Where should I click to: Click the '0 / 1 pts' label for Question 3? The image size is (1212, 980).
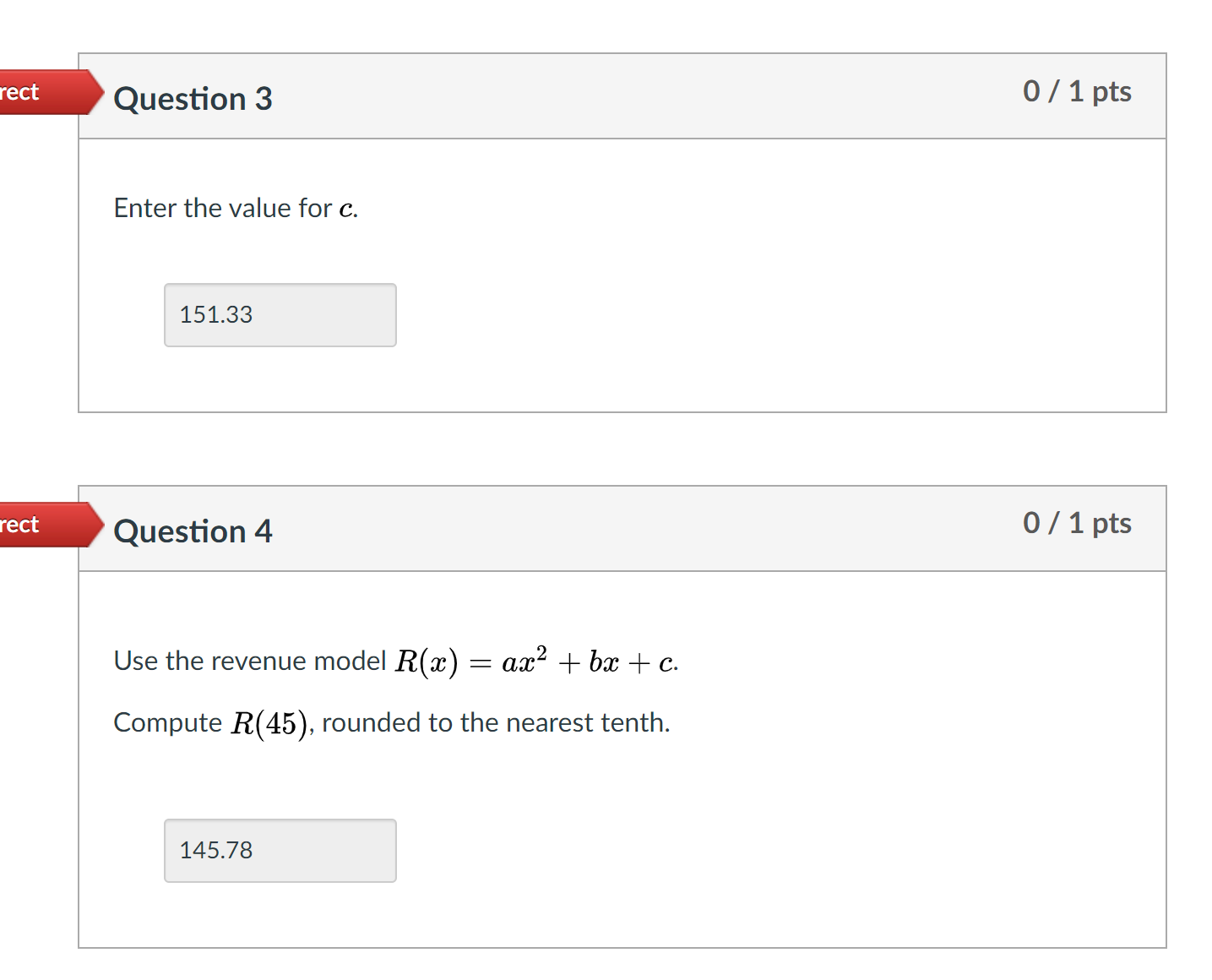(1077, 91)
